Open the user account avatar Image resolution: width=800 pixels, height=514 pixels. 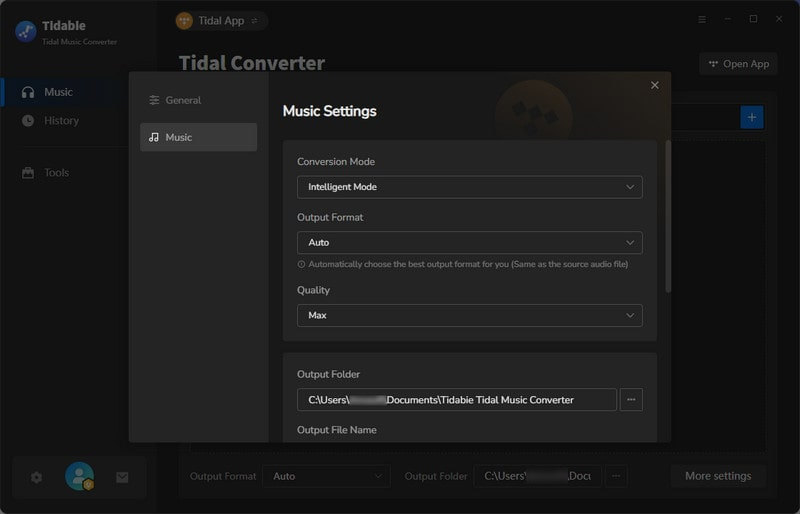(80, 476)
